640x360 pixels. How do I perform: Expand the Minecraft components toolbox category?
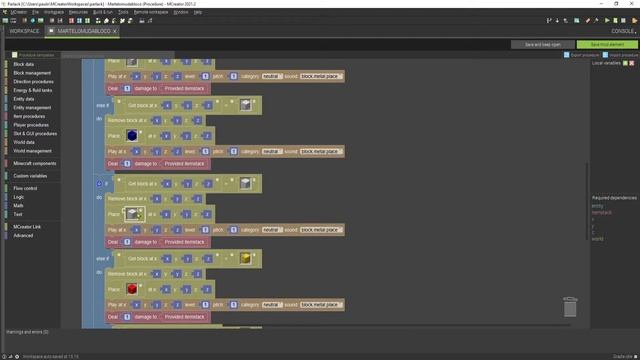[35, 163]
